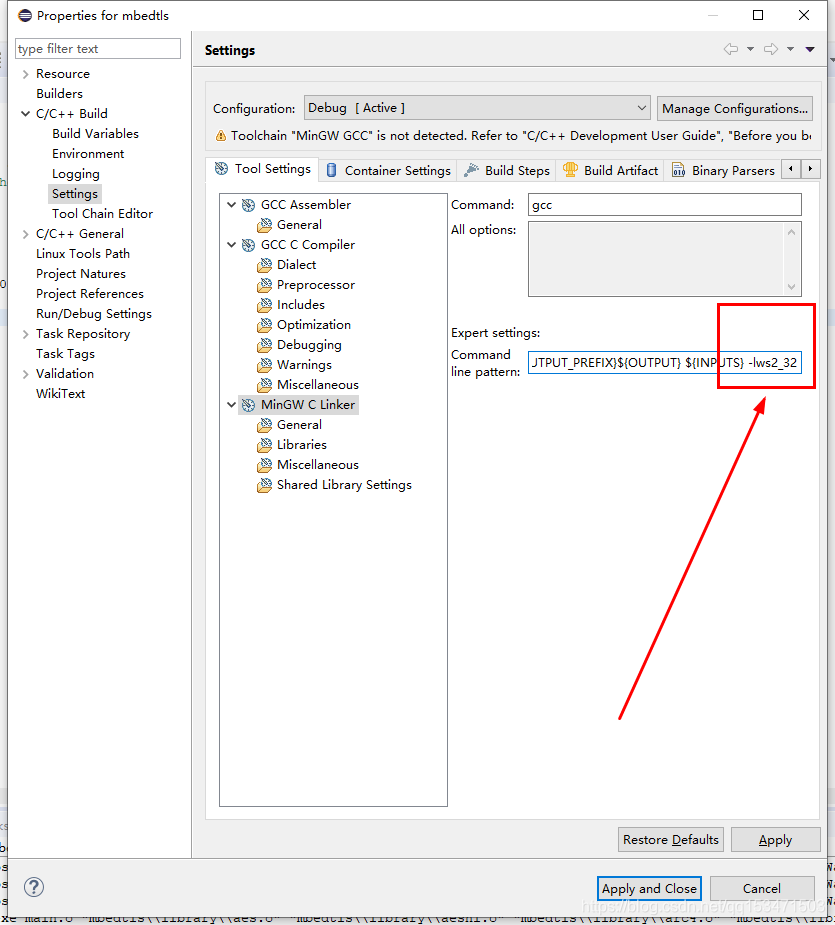The width and height of the screenshot is (835, 925).
Task: Switch to the Tool Settings tab
Action: [263, 169]
